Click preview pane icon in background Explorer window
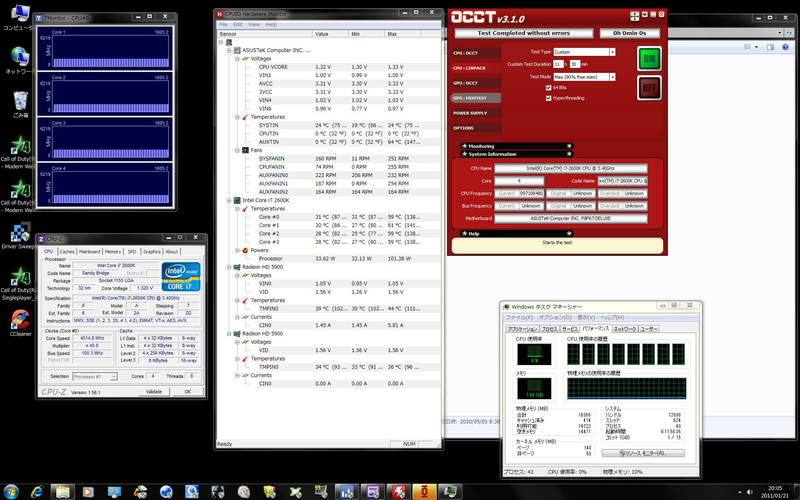Screen dimensions: 800x500 (x=770, y=47)
